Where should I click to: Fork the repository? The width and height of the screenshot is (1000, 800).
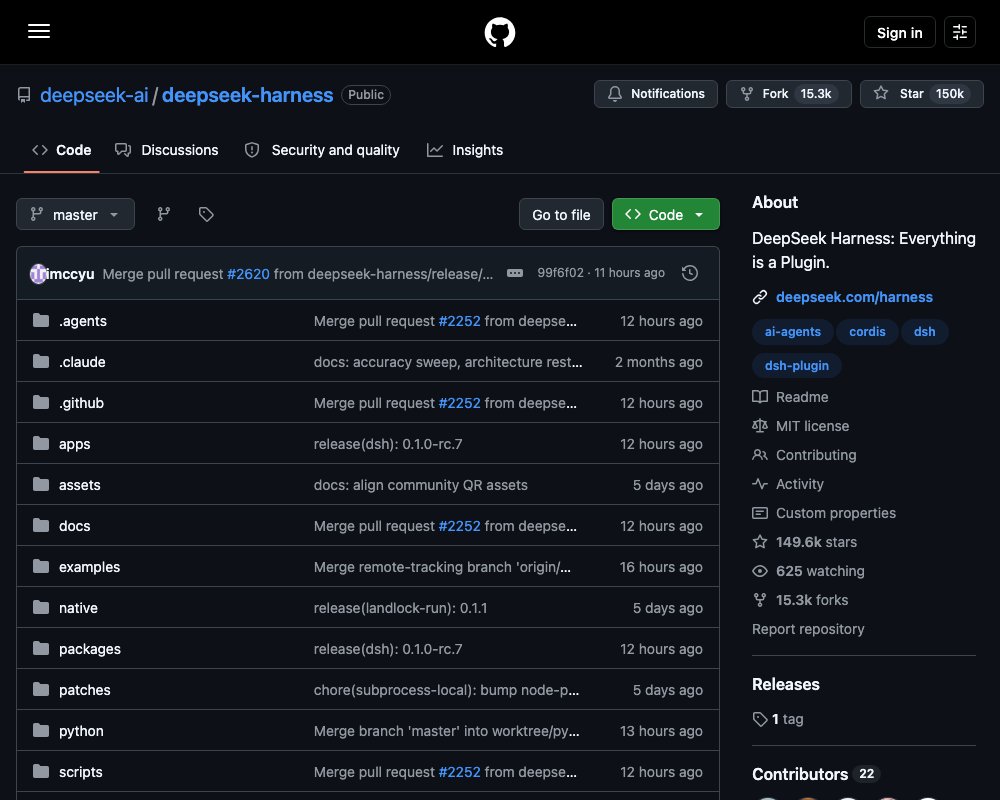tap(788, 94)
